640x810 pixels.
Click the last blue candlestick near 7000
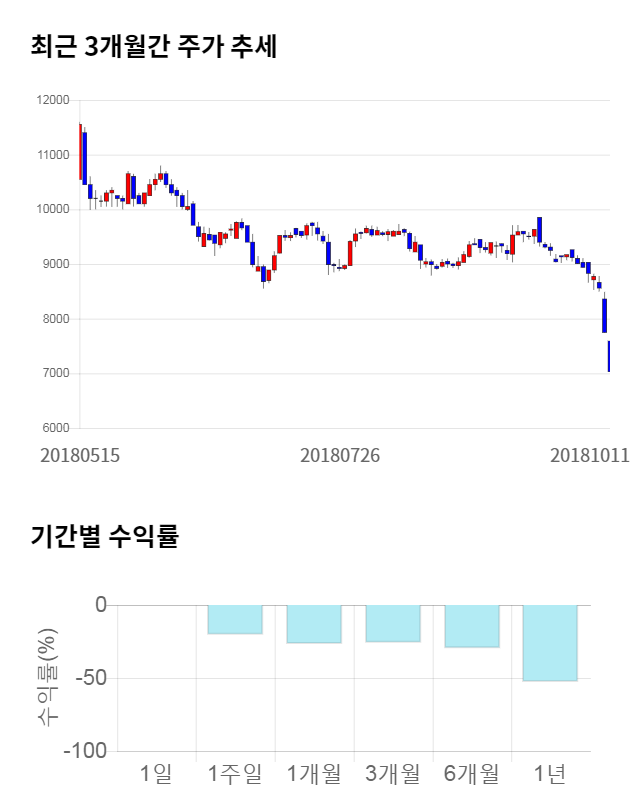tap(608, 356)
